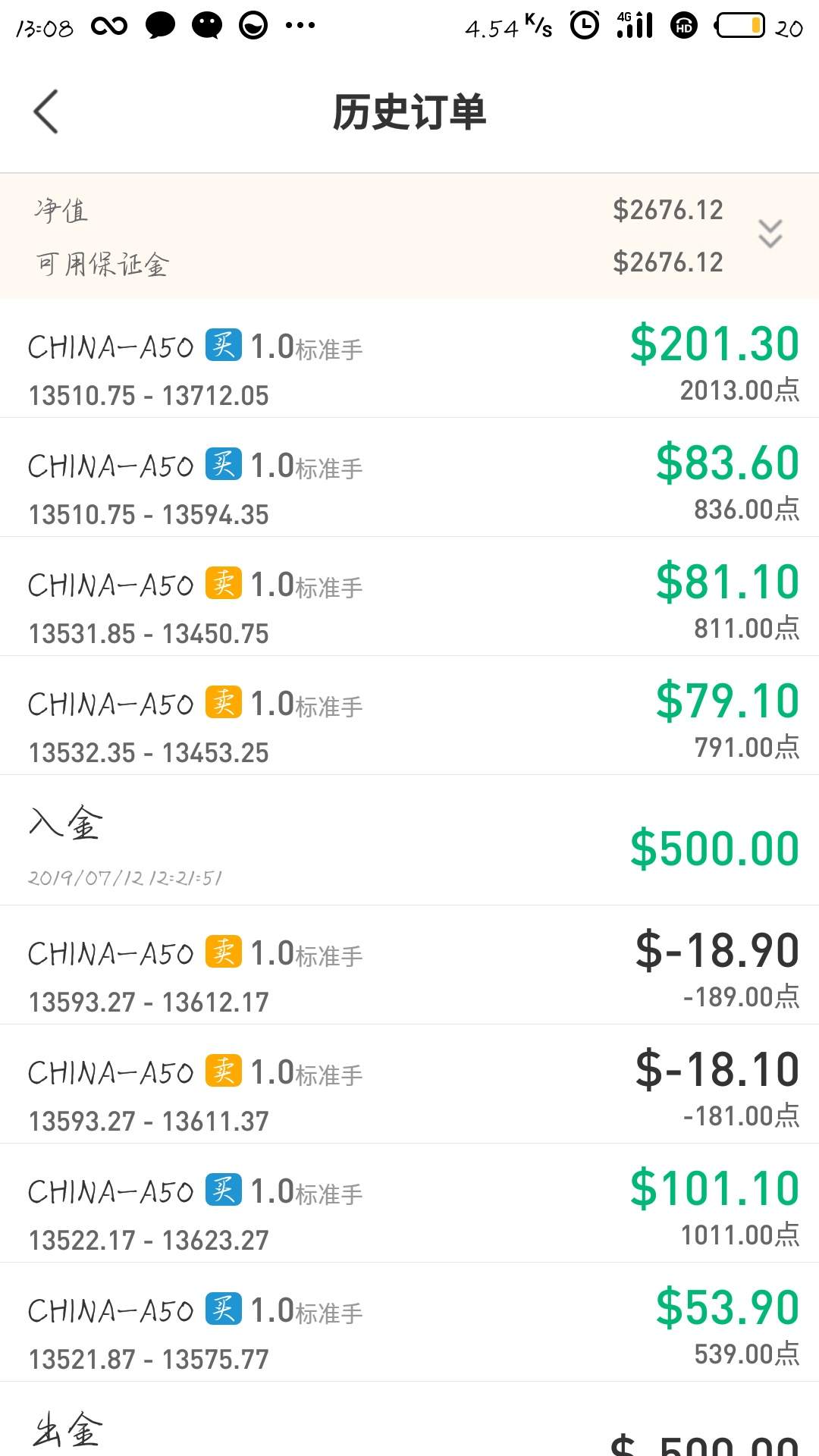Expand account details with double chevron
This screenshot has height=1456, width=819.
pyautogui.click(x=770, y=234)
